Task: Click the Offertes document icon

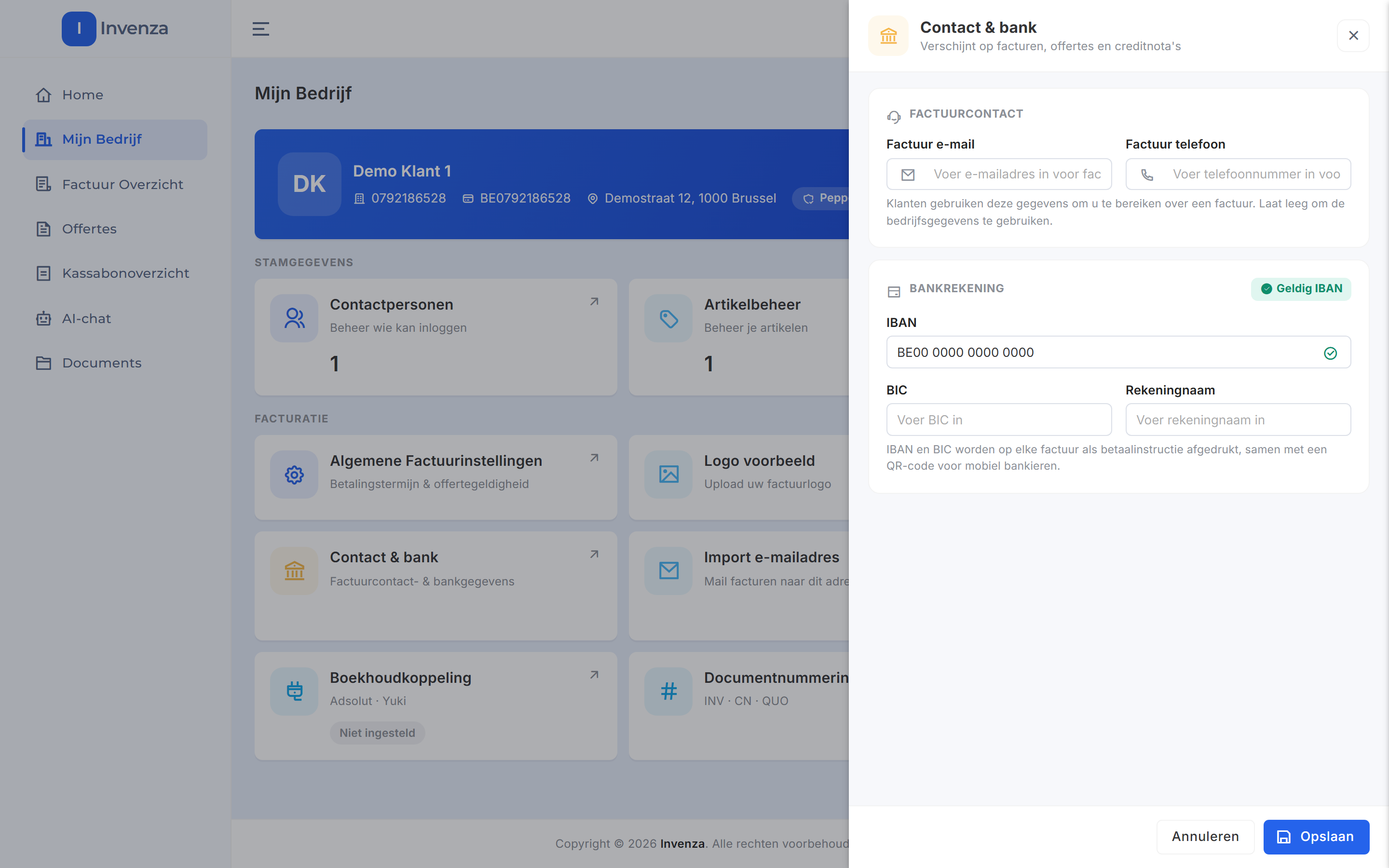Action: pos(43,229)
